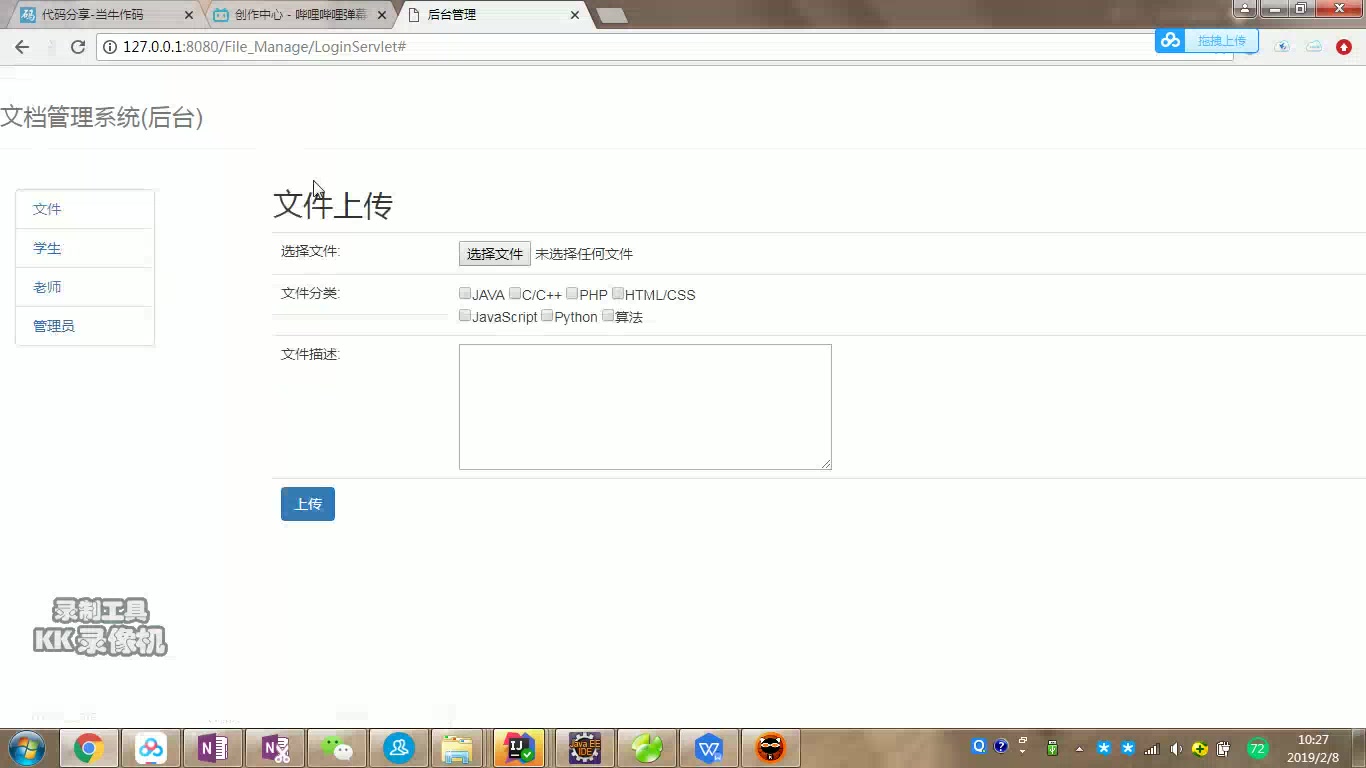
Task: Check the JAVA file category checkbox
Action: point(464,293)
